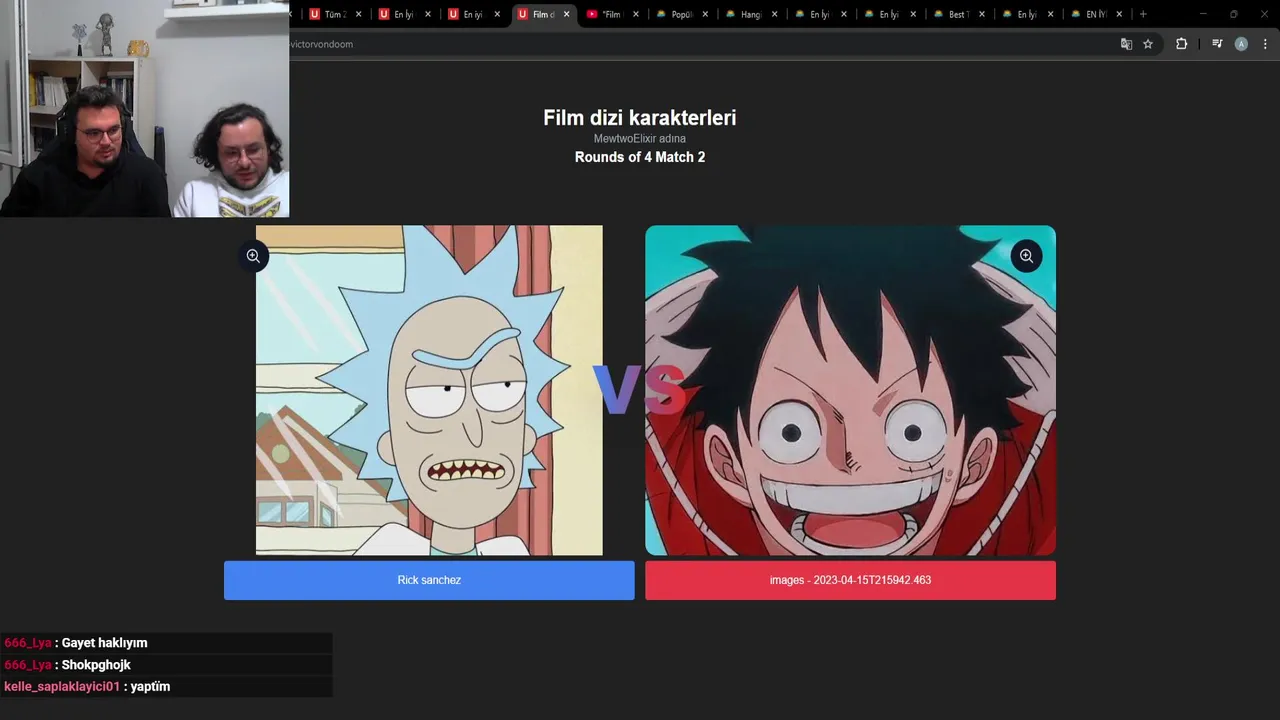Click kelle_saplaklayici01's chat message 'yaptım'
This screenshot has height=720, width=1280.
click(150, 687)
